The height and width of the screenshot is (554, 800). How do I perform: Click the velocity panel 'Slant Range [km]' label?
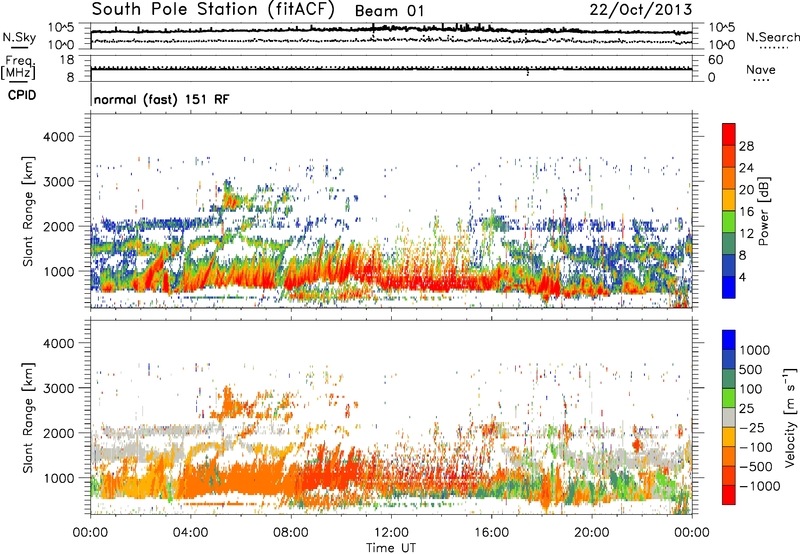pos(28,417)
